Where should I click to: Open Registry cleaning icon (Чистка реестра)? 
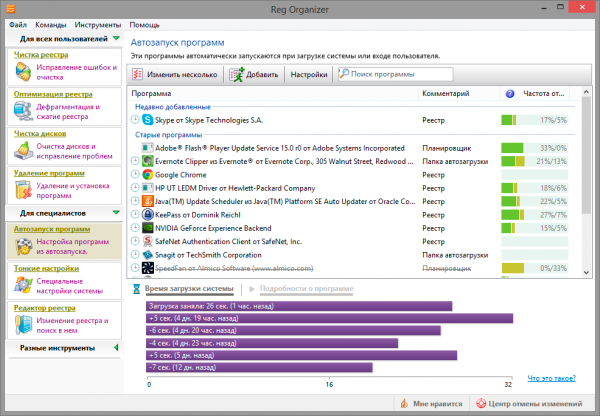point(23,72)
